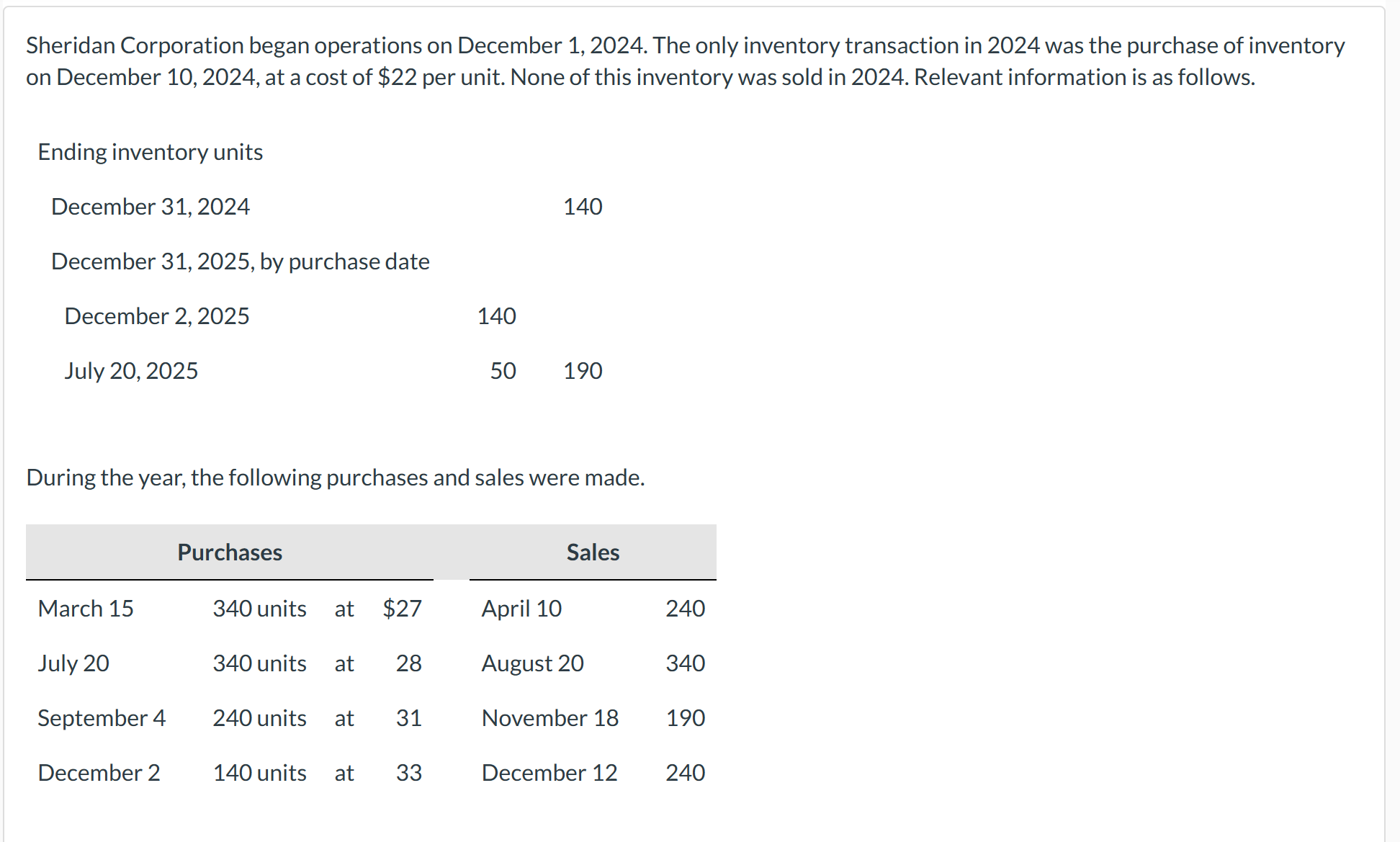Click the August 20 sales date

[x=532, y=663]
